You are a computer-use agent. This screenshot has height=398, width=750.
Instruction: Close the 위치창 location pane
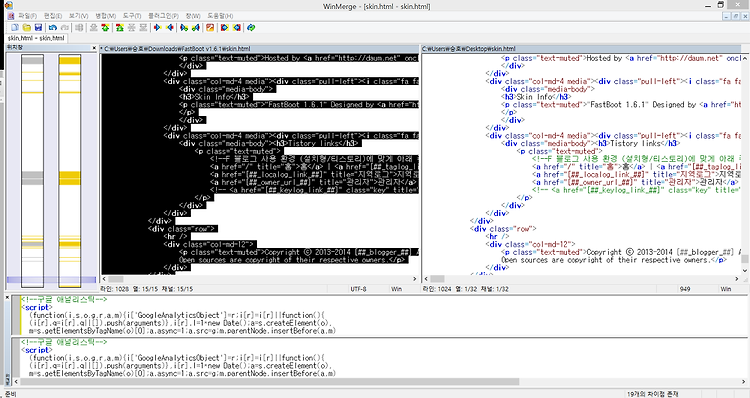click(x=94, y=48)
